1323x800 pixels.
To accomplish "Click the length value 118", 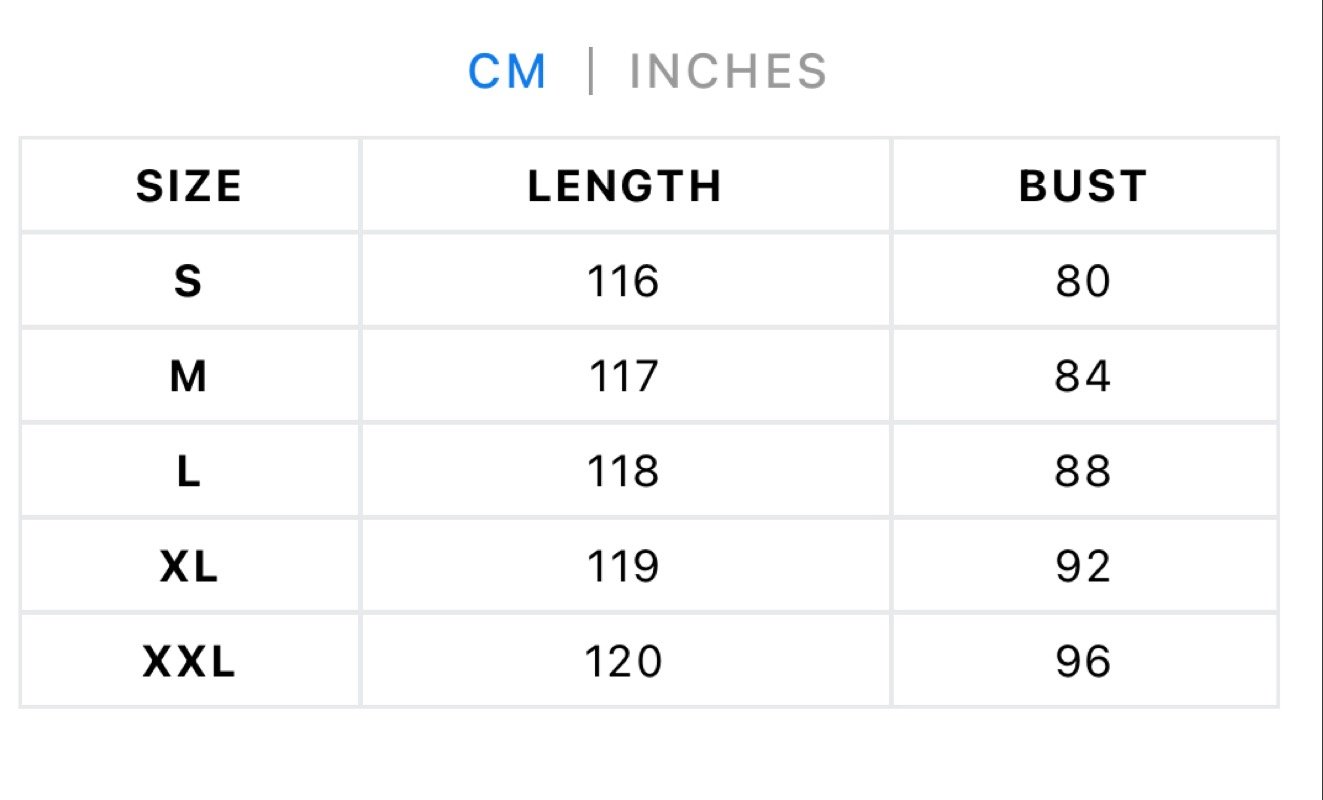I will [623, 471].
